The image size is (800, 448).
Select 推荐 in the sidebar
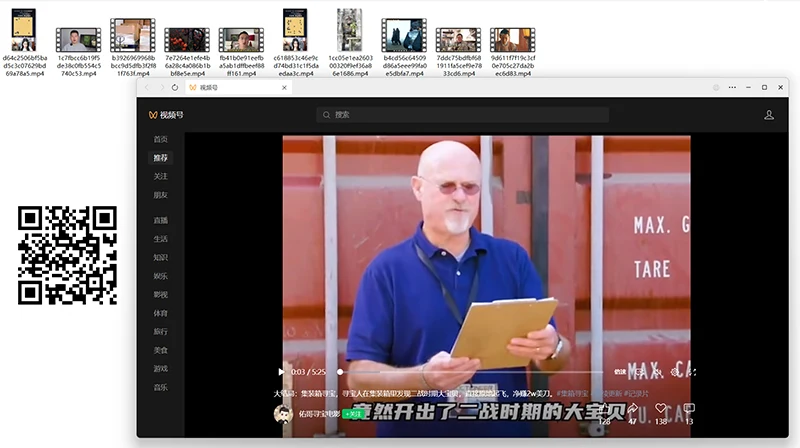pyautogui.click(x=161, y=158)
